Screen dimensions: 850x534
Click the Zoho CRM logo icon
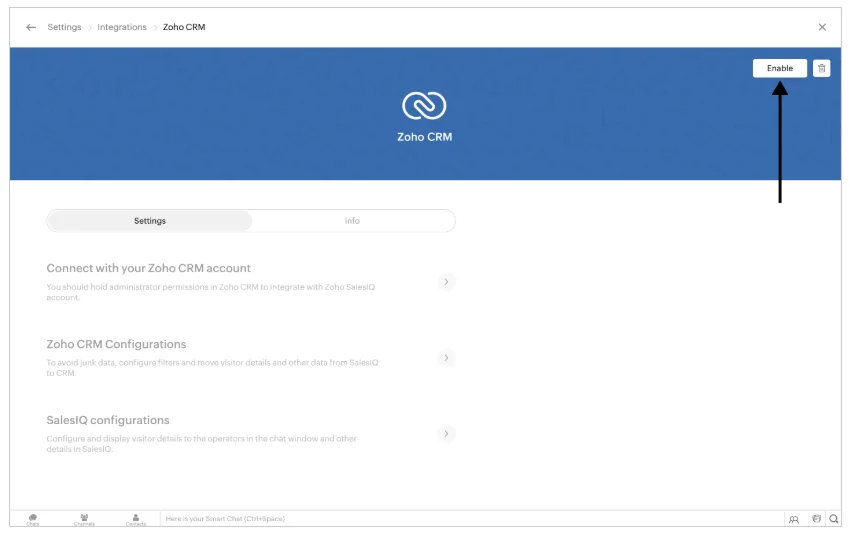pyautogui.click(x=424, y=105)
